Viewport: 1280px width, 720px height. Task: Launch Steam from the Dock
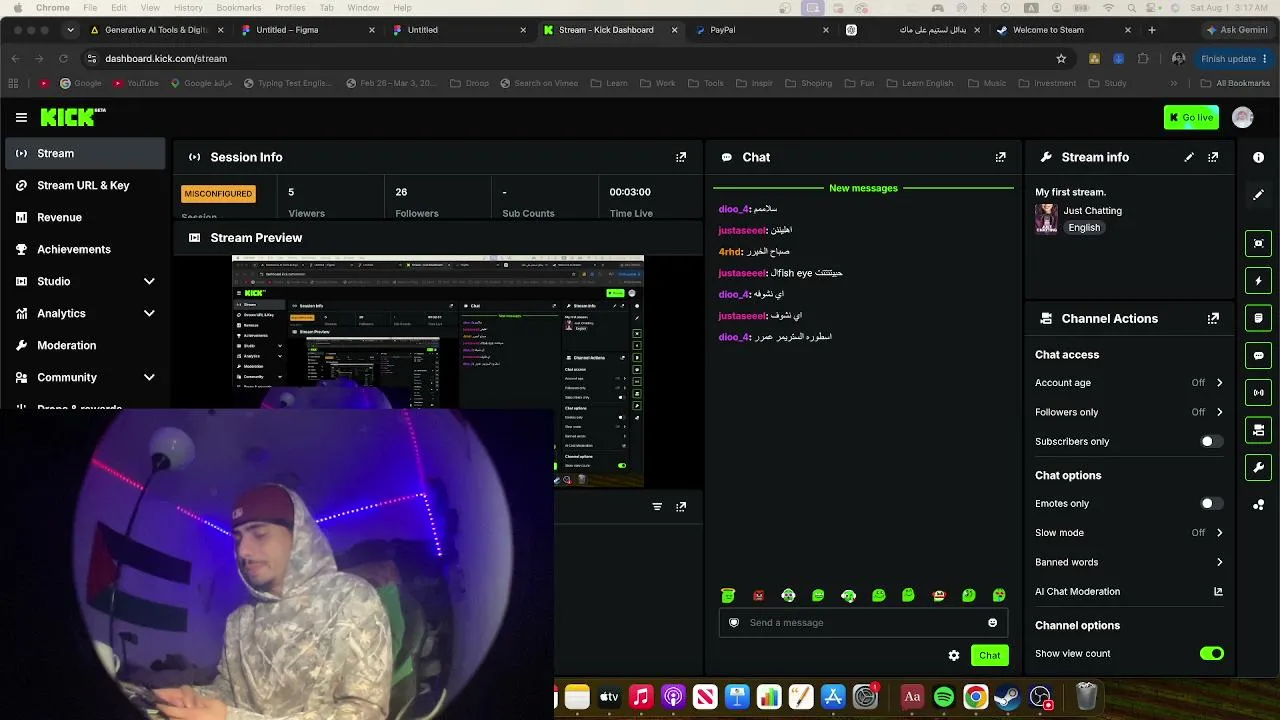click(1007, 697)
